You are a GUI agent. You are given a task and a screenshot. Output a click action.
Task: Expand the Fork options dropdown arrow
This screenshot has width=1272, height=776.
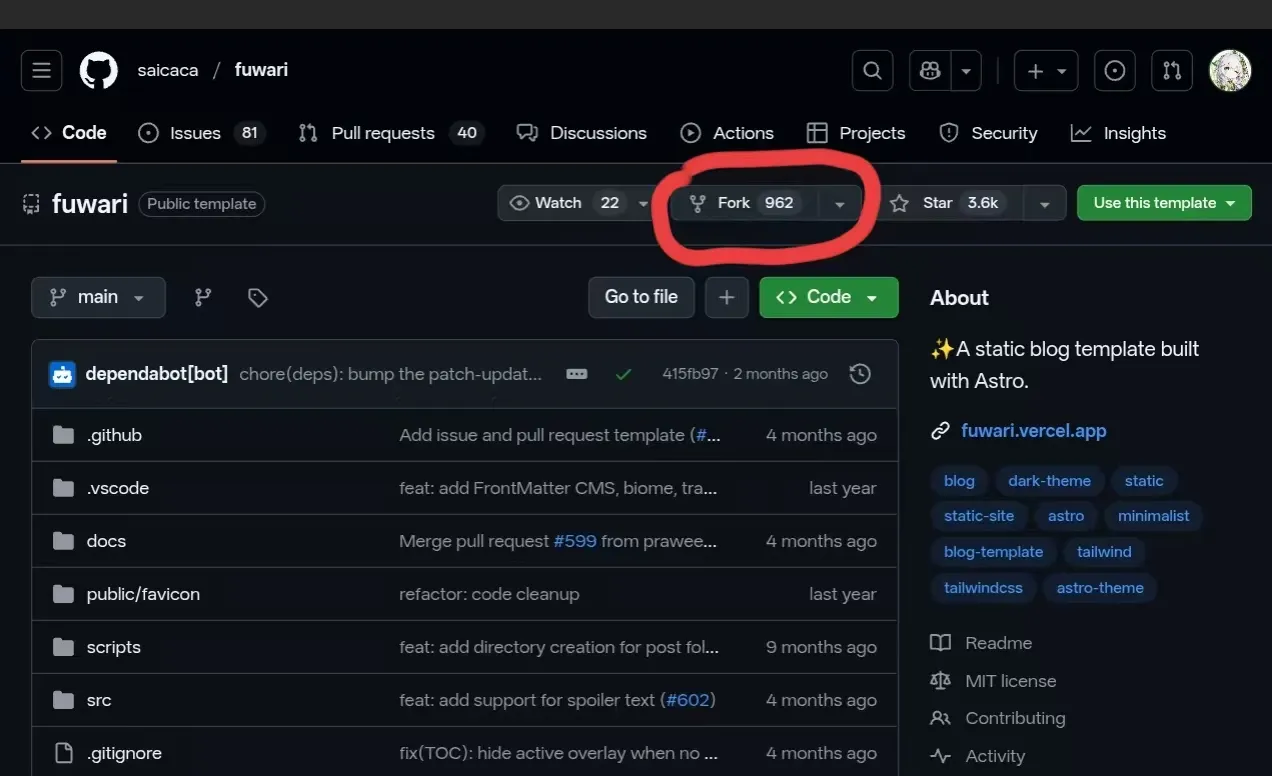click(839, 204)
